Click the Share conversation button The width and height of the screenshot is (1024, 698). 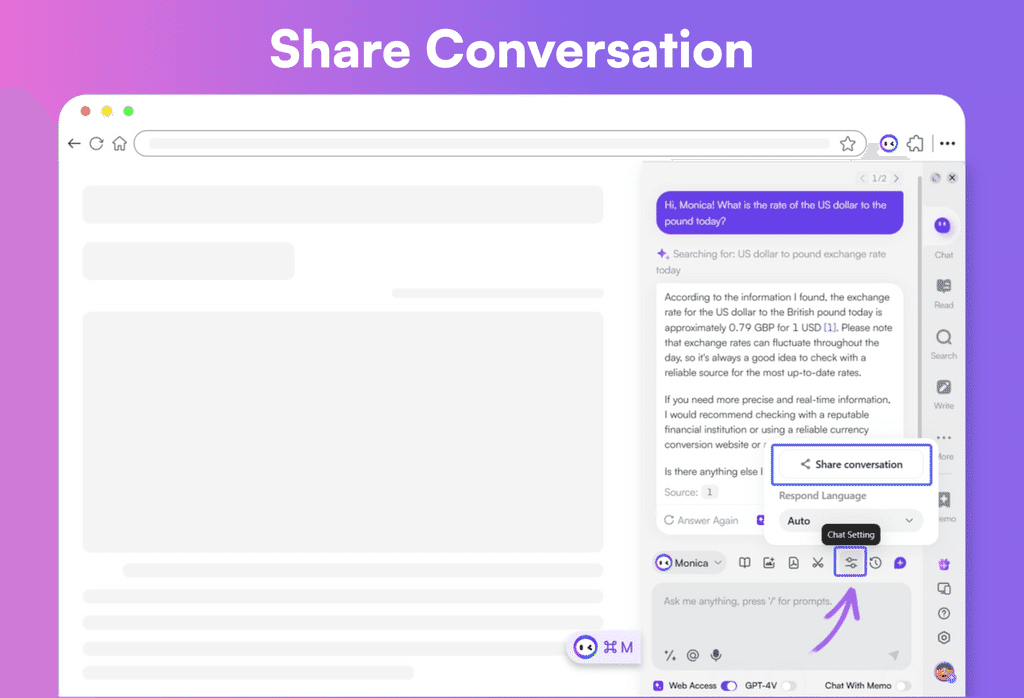click(x=851, y=464)
